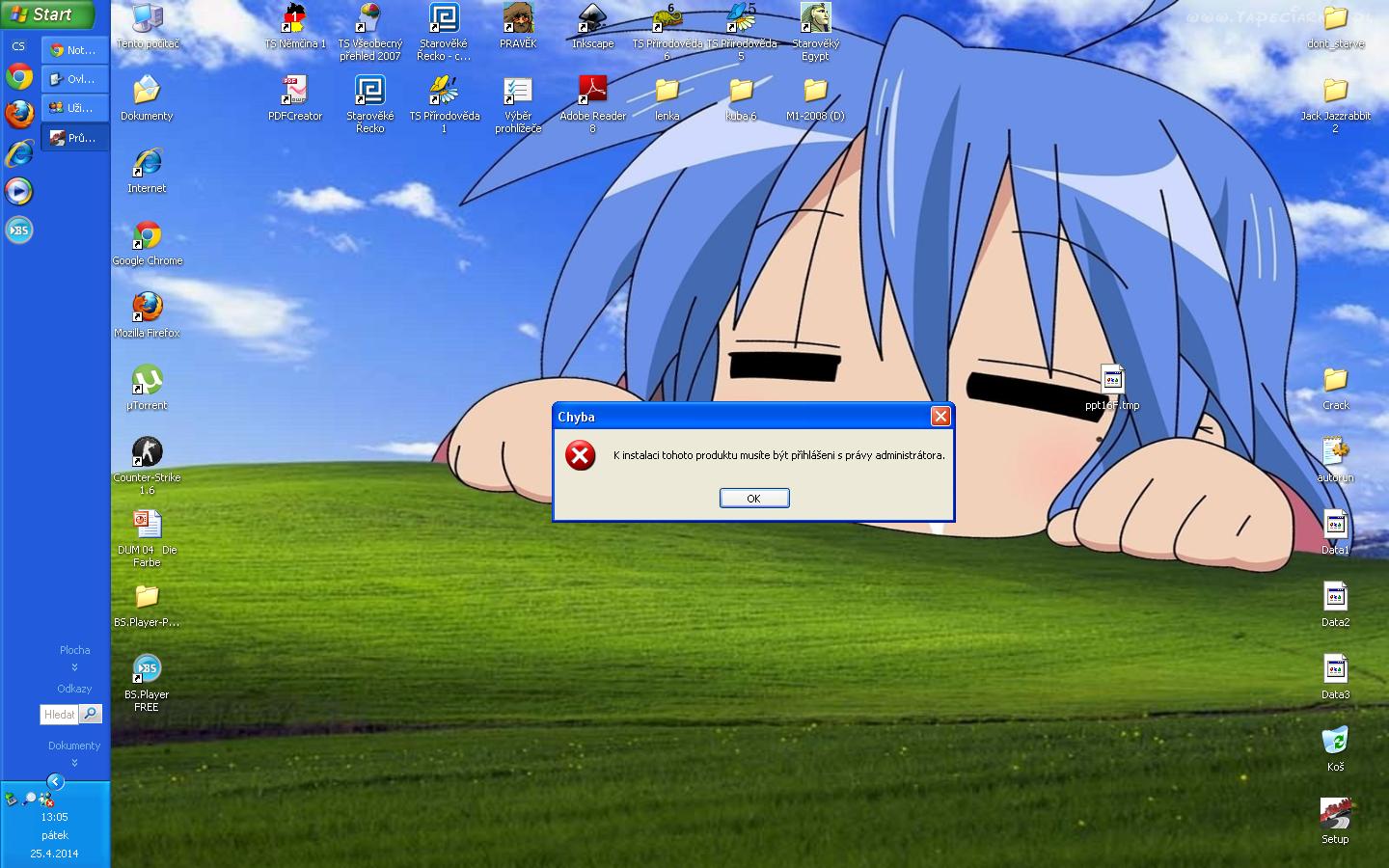Switch to the 'Prů…' taskbar window
The height and width of the screenshot is (868, 1389).
point(74,138)
